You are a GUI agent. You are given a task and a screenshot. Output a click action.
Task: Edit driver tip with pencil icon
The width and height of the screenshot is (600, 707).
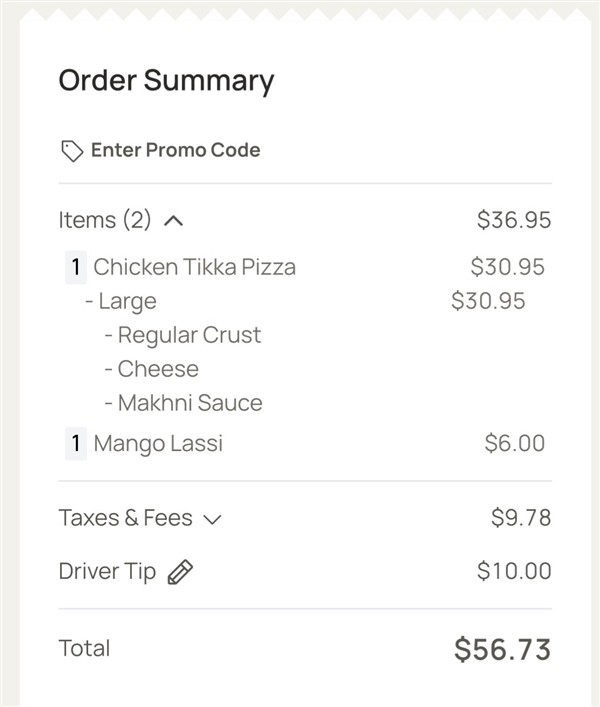coord(180,572)
